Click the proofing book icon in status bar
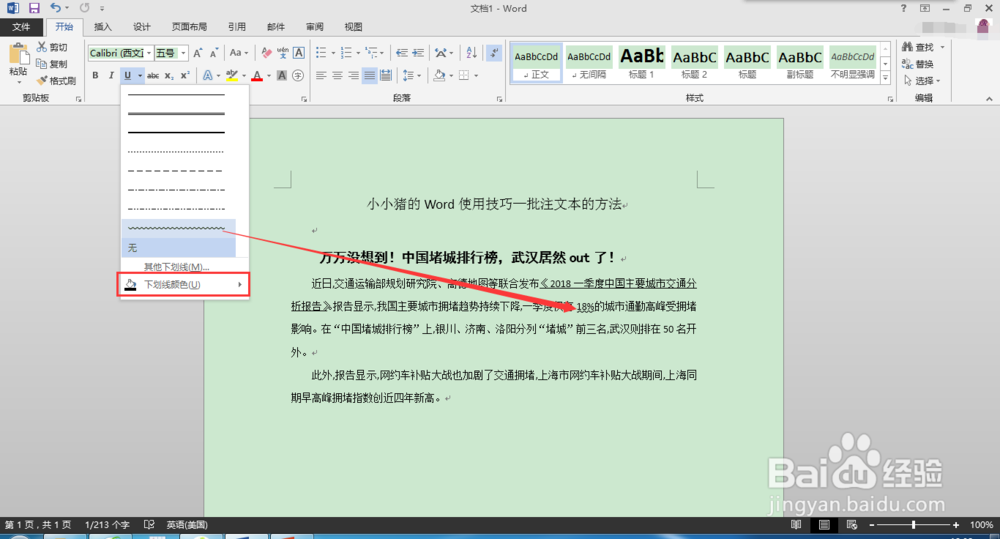 tap(149, 524)
